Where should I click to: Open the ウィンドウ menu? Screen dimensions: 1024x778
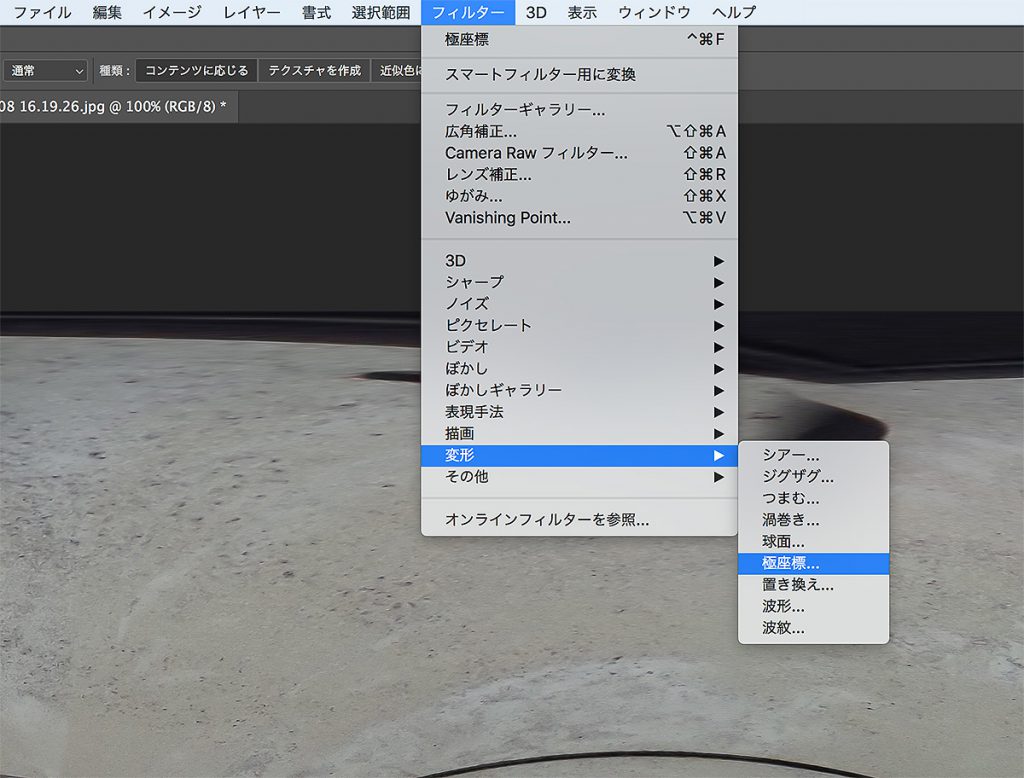pos(654,12)
